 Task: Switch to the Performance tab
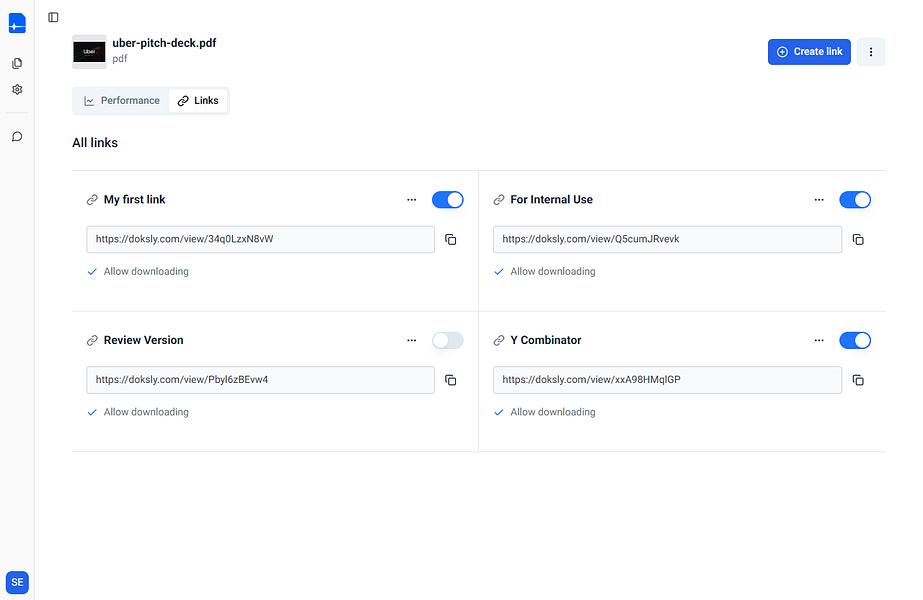click(x=122, y=101)
